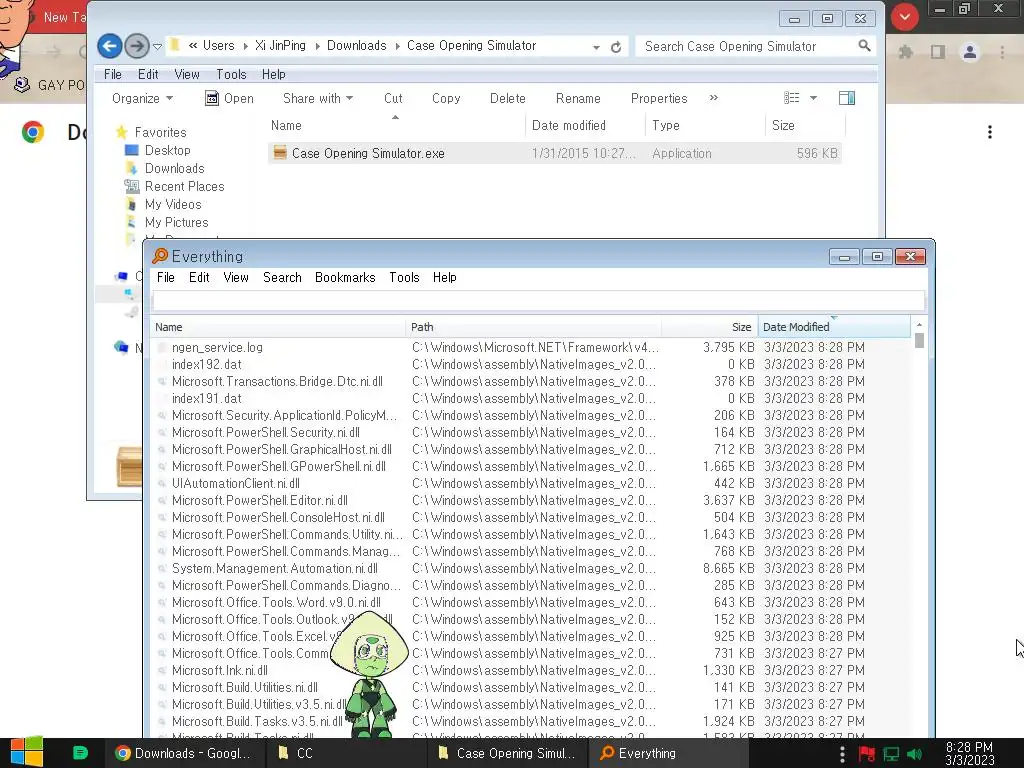
Task: Sort Everything results by Date Modified
Action: click(834, 327)
